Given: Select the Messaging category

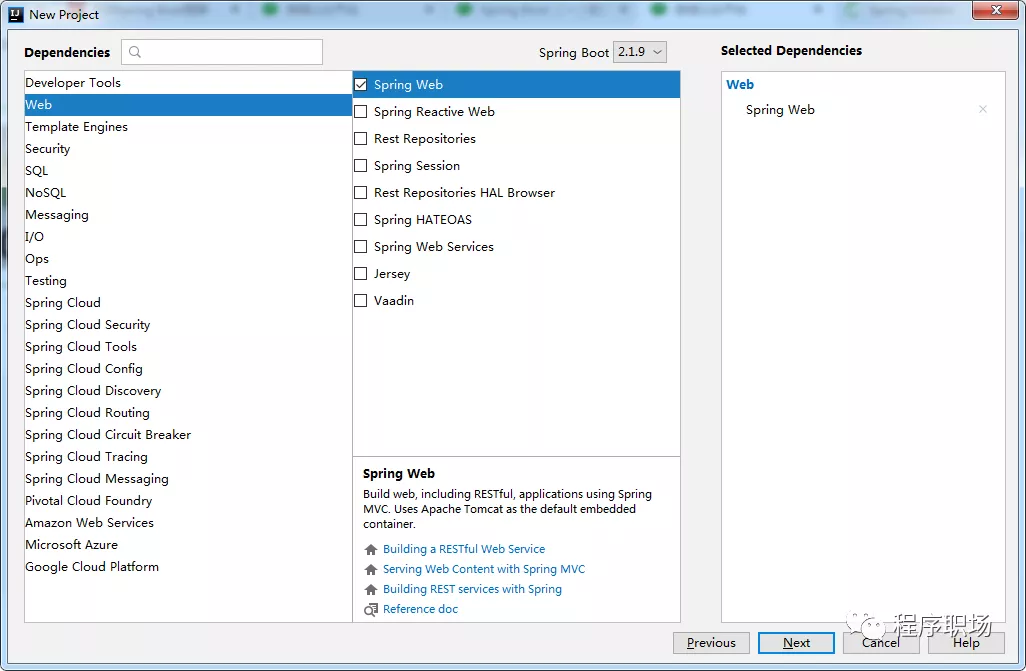Looking at the screenshot, I should click(188, 215).
